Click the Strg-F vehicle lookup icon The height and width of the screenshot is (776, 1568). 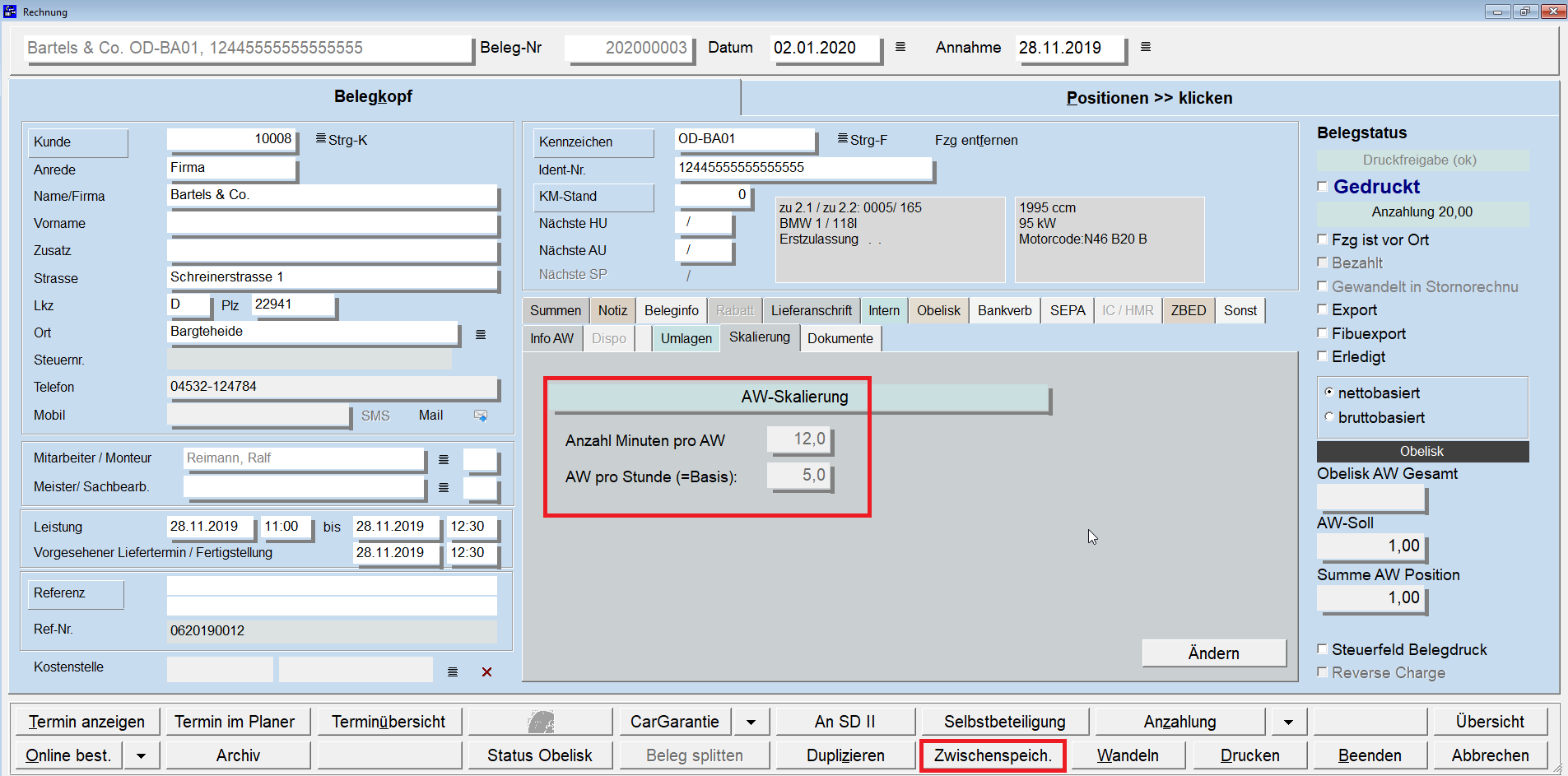pyautogui.click(x=843, y=139)
